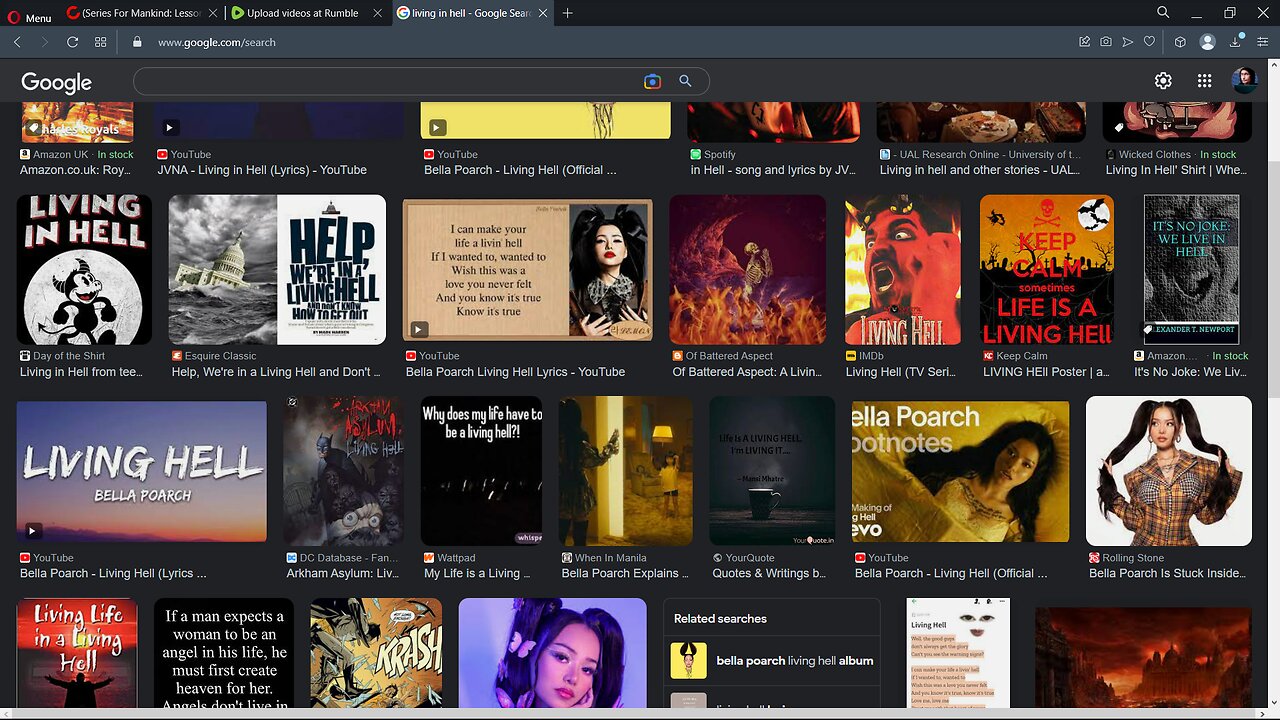Submit search with the blue magnifier icon
This screenshot has width=1280, height=720.
[685, 81]
